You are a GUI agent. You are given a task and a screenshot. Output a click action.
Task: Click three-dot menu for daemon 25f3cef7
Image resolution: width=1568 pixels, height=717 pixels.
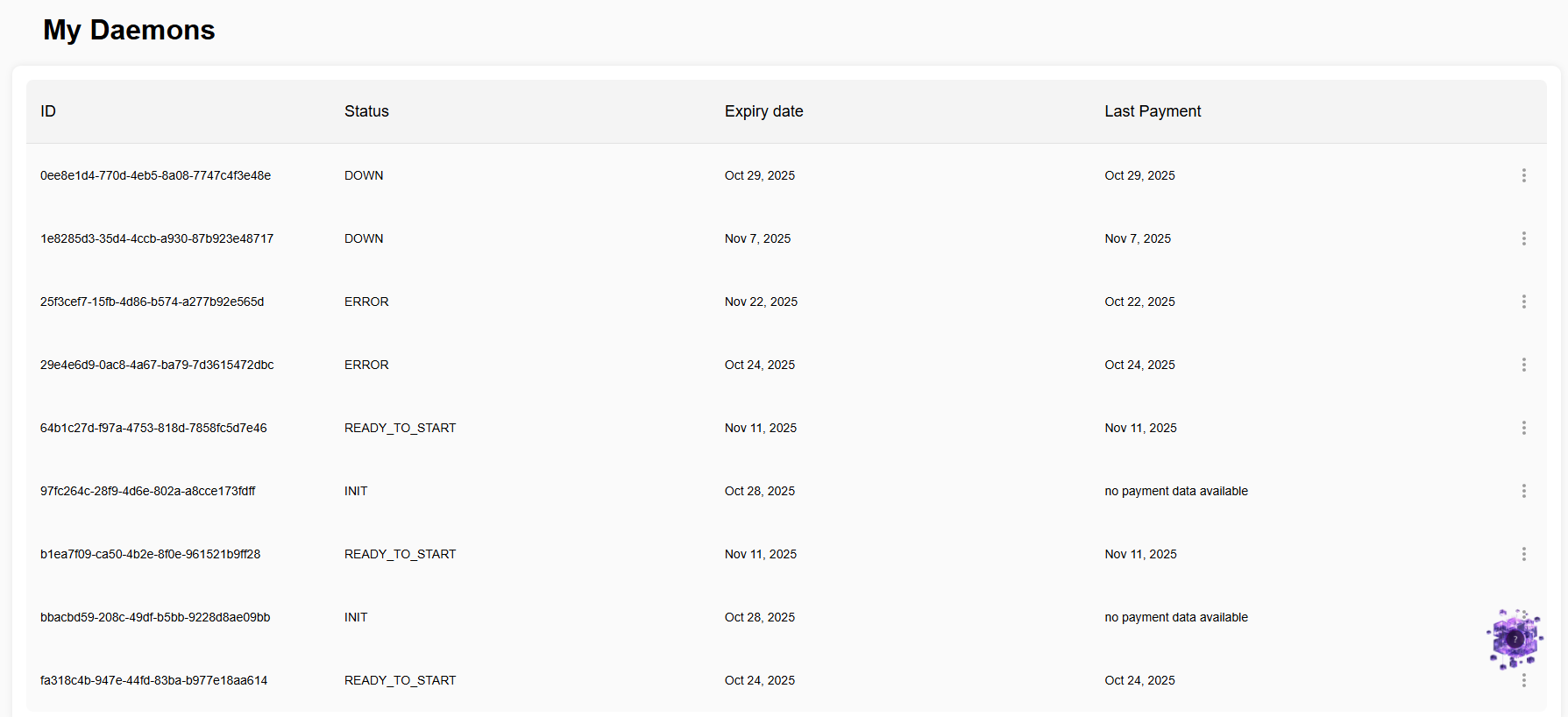coord(1523,302)
